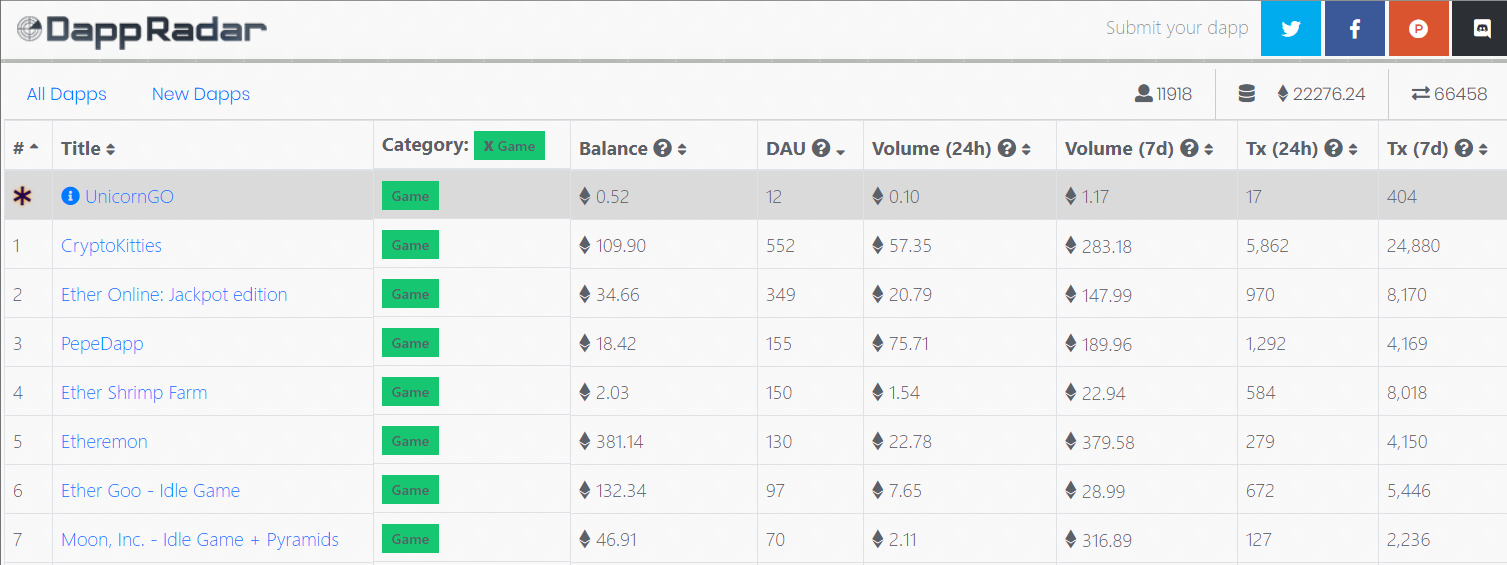Open the Etheremon dapp page

click(104, 441)
